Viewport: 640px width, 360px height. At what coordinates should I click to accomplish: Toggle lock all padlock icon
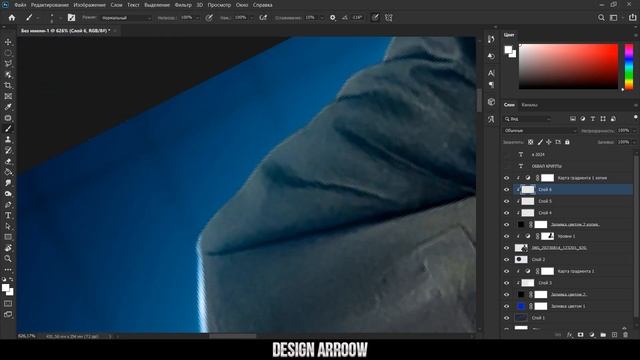(567, 142)
